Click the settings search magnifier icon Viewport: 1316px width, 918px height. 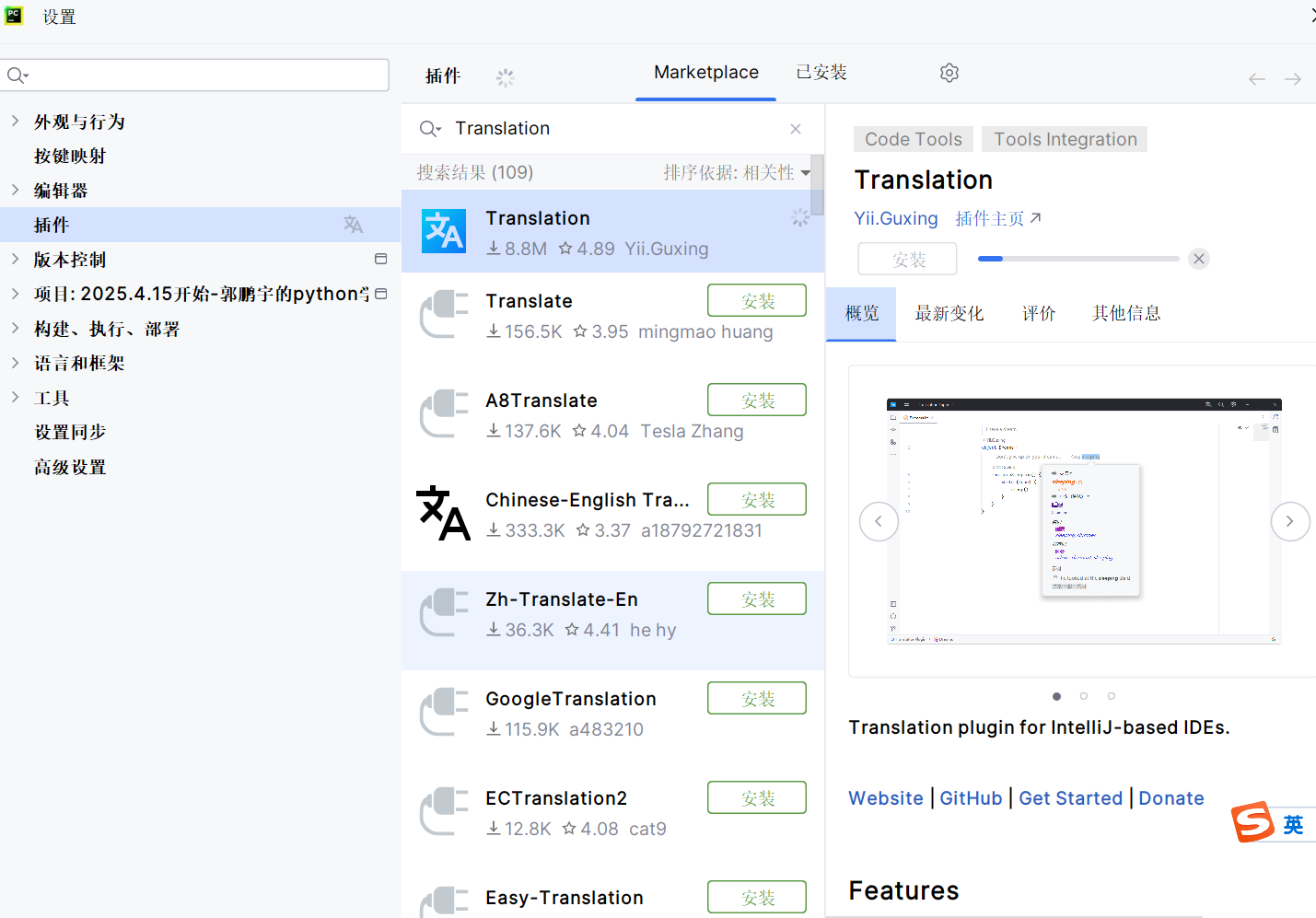coord(17,76)
